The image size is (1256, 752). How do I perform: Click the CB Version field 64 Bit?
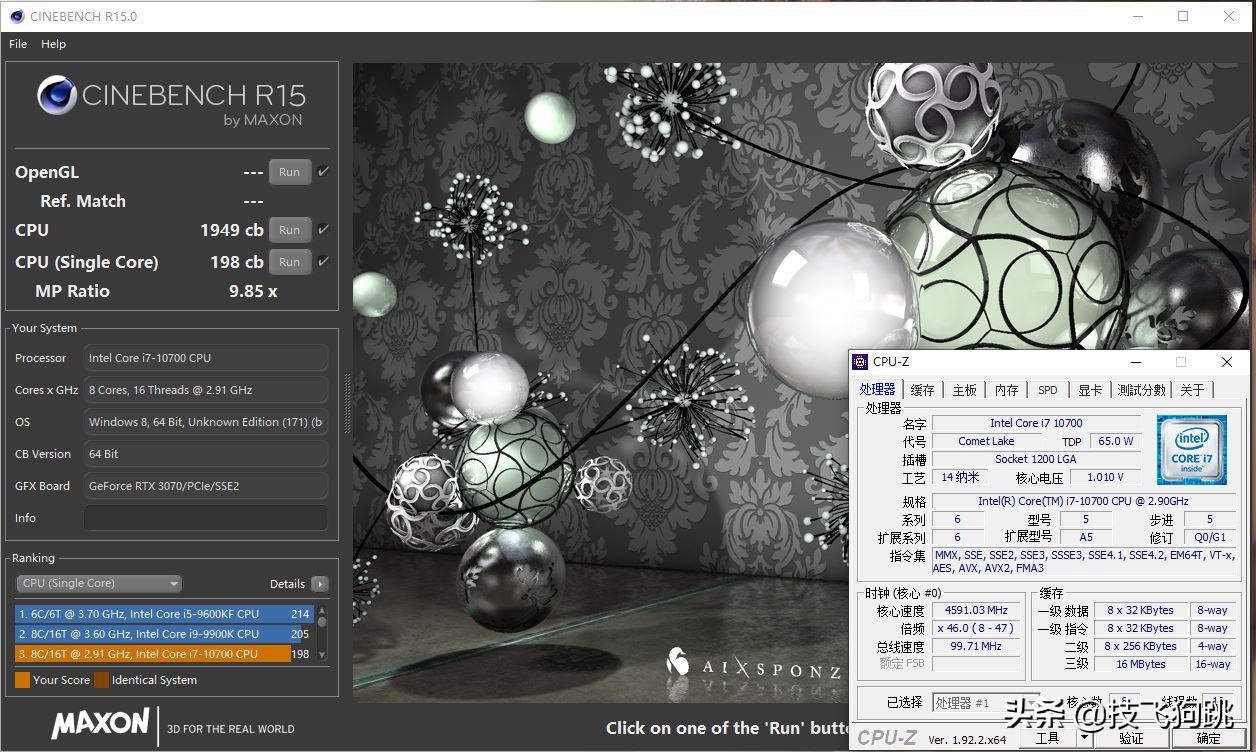pyautogui.click(x=206, y=454)
